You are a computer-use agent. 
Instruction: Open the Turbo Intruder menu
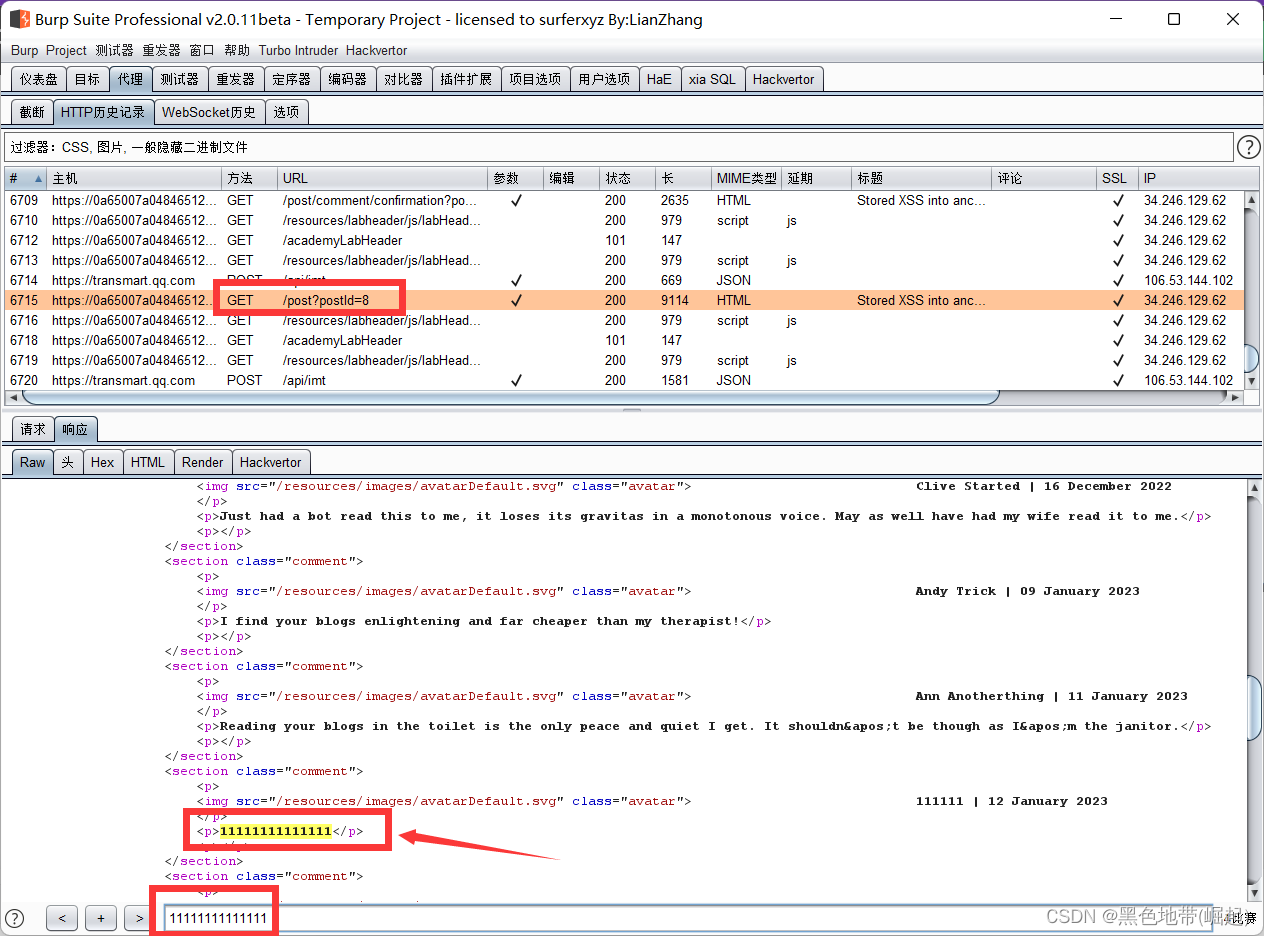point(298,50)
